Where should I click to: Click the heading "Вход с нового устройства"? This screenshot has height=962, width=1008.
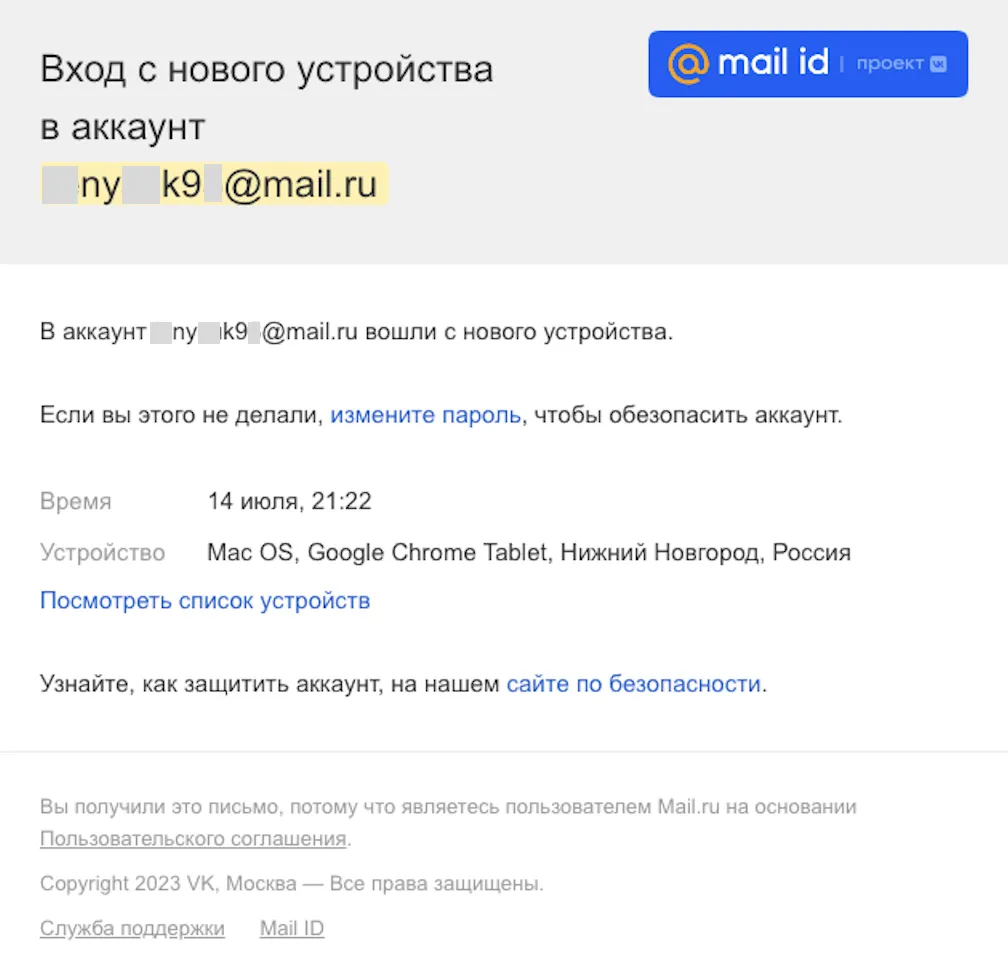[x=267, y=69]
